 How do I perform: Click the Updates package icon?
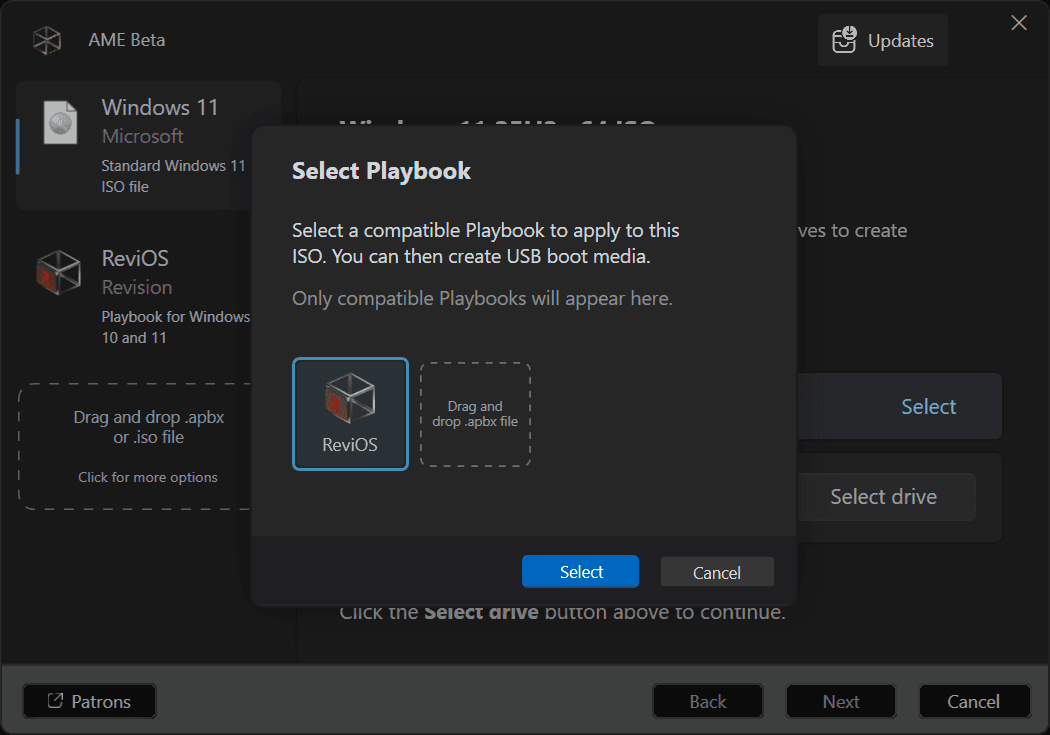point(844,41)
